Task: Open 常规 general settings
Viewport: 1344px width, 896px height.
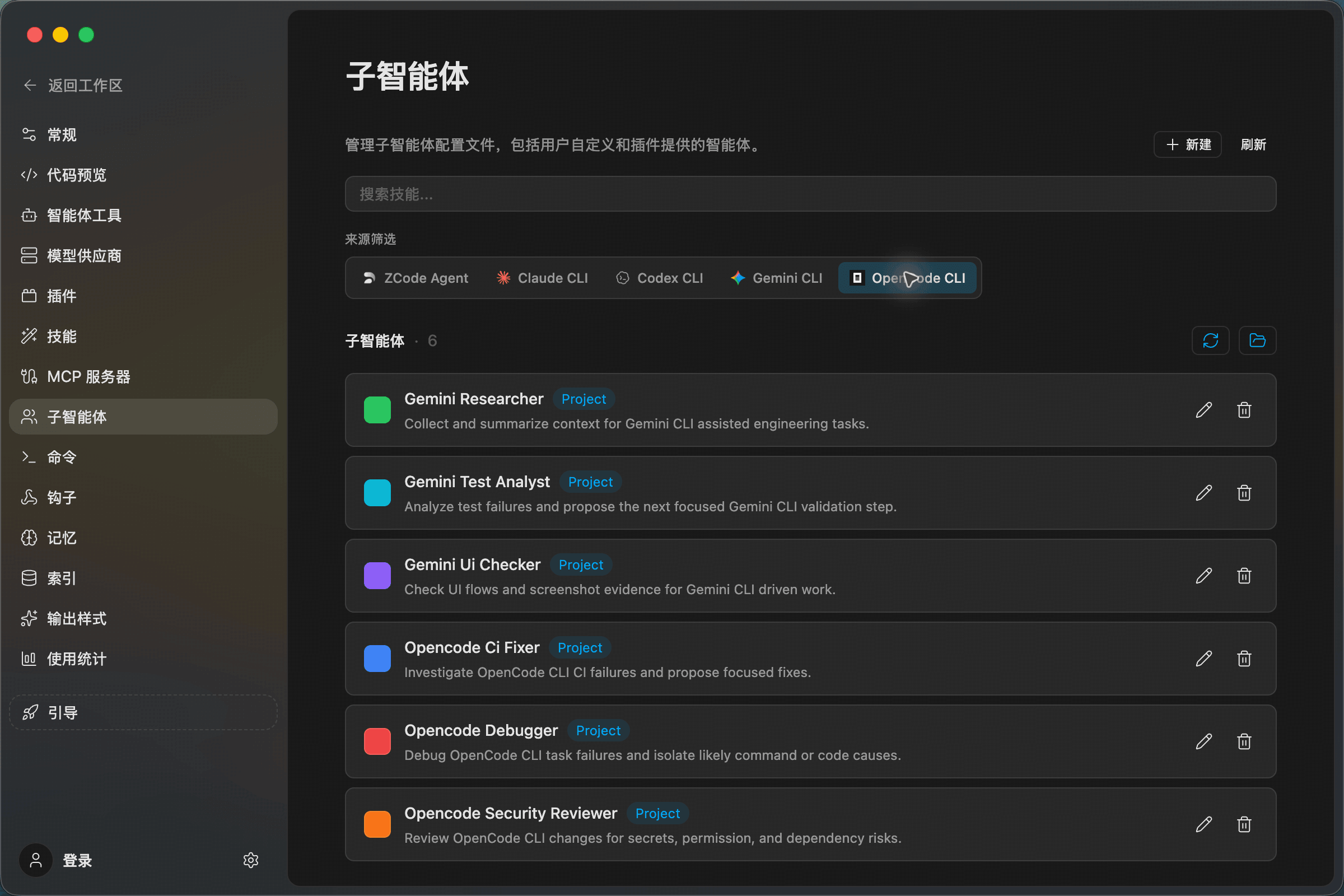Action: [x=143, y=135]
